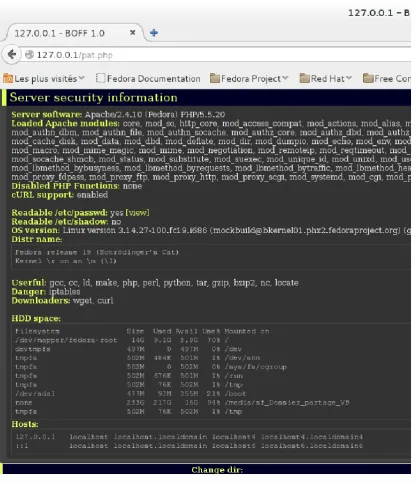Viewport: 416px width, 484px height.
Task: Click the /sys/fs/cgroup mount entry
Action: pos(255,367)
